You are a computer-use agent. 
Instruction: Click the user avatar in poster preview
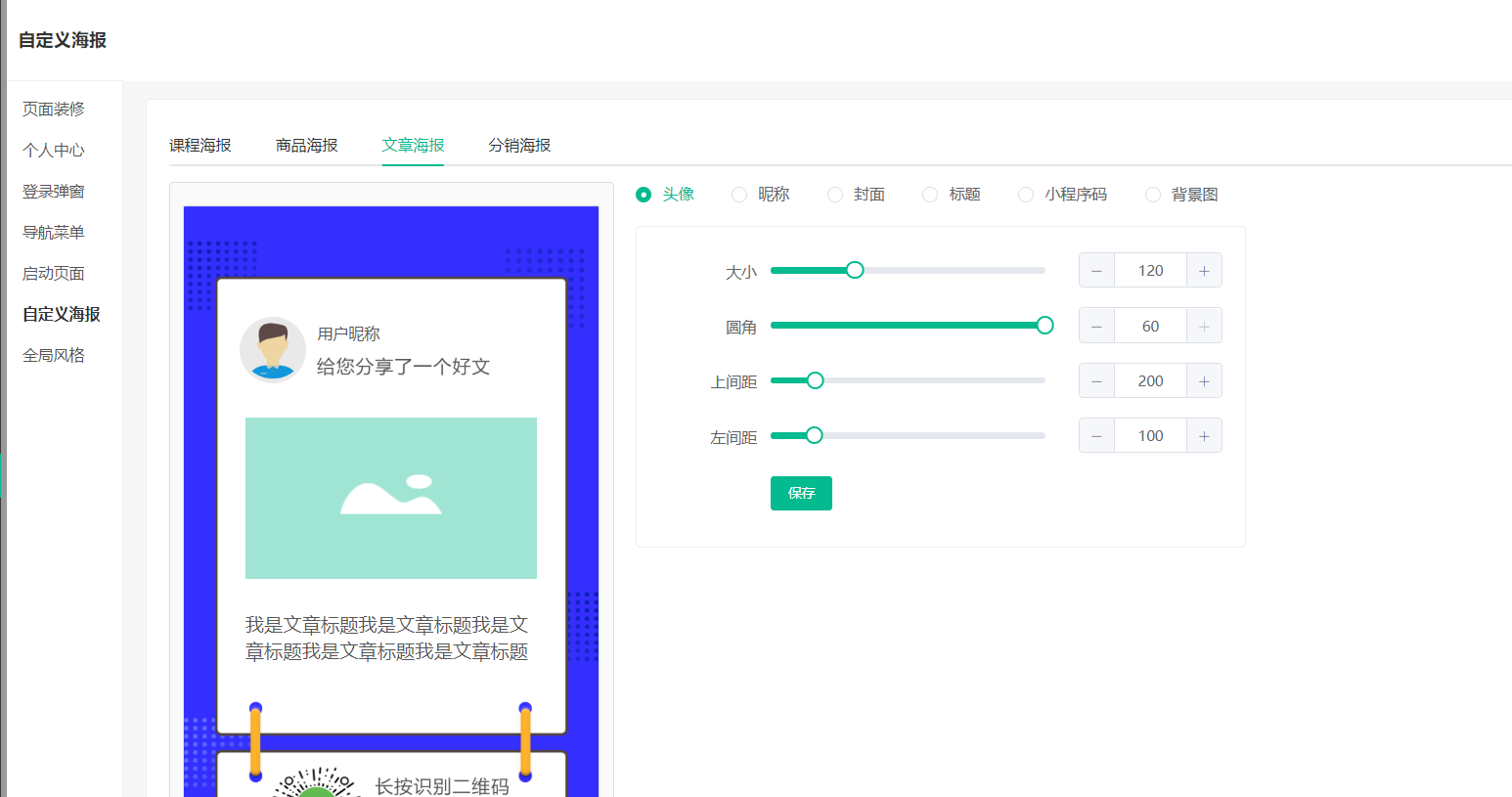[x=273, y=349]
